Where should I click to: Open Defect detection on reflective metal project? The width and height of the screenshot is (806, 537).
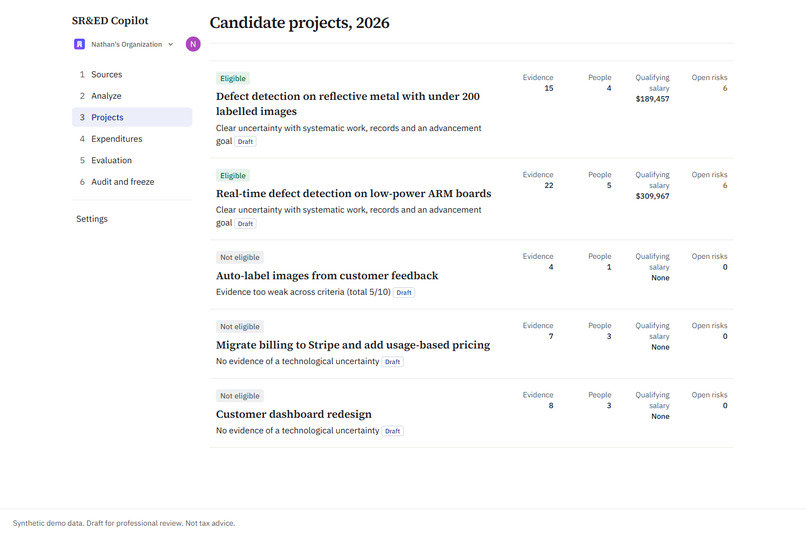pyautogui.click(x=347, y=104)
